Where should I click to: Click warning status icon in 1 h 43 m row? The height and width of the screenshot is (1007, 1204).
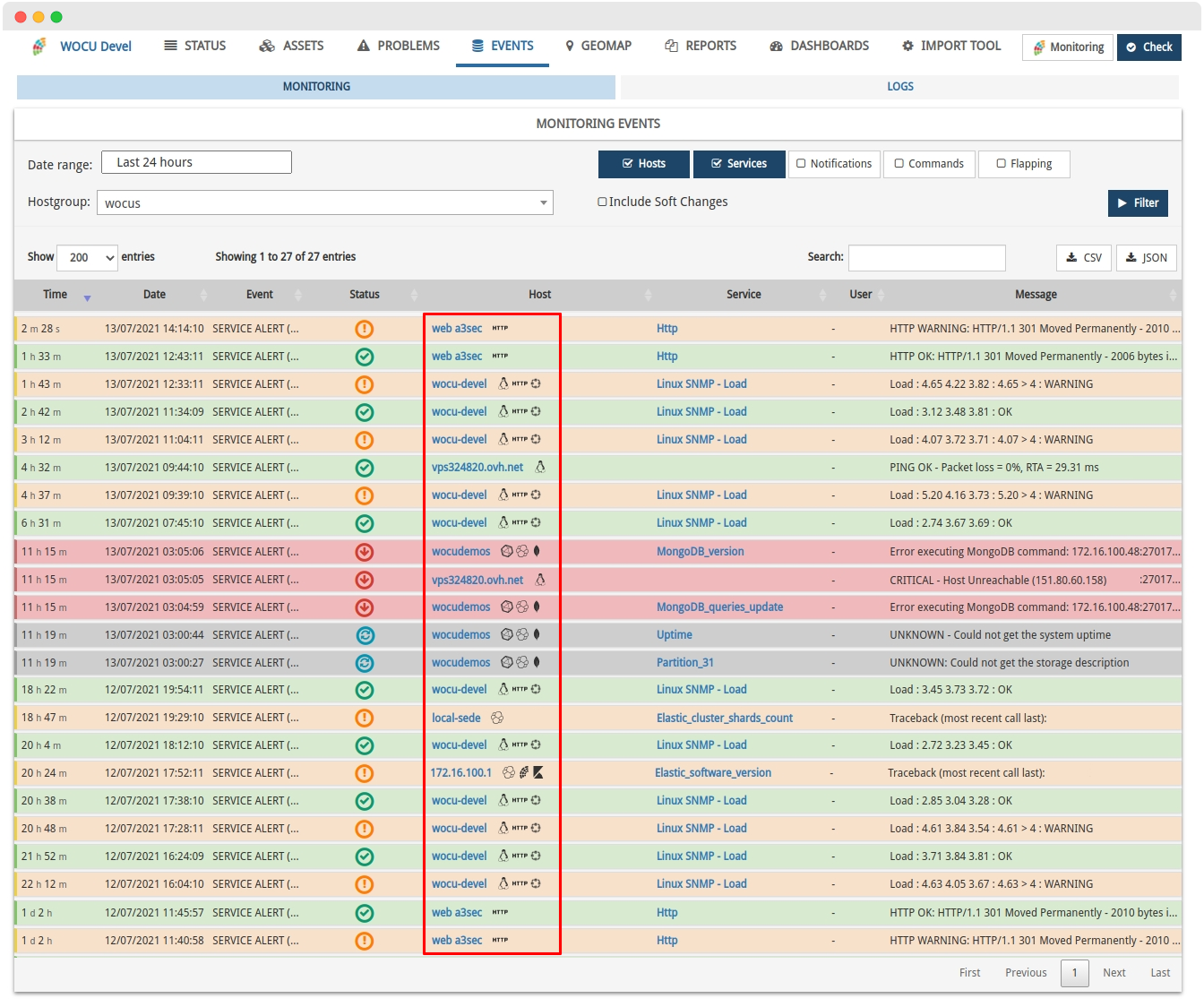click(365, 384)
